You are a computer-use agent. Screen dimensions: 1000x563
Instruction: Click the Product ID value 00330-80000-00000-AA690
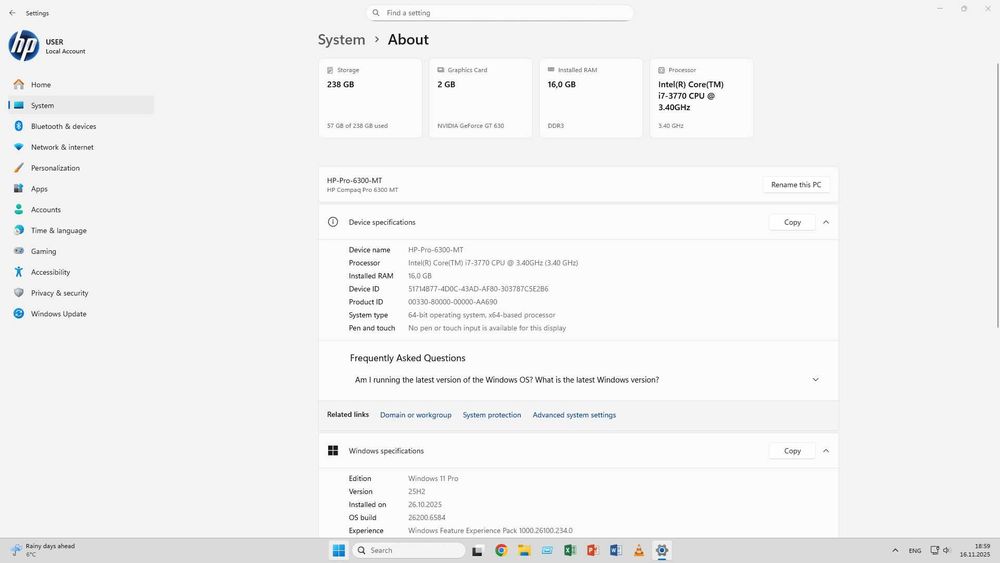453,302
